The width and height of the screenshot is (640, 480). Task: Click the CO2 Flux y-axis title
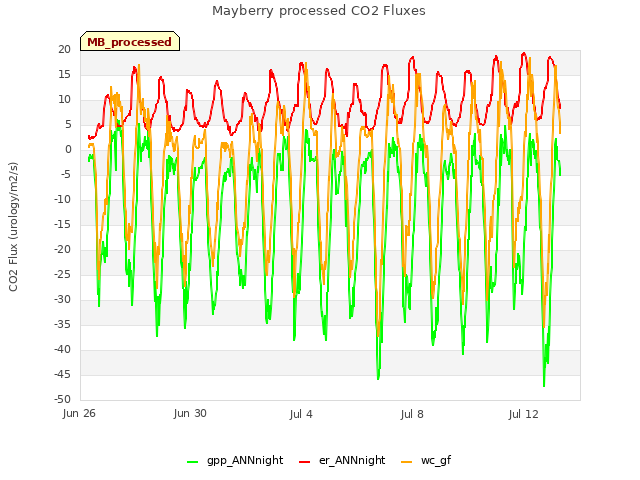click(13, 227)
